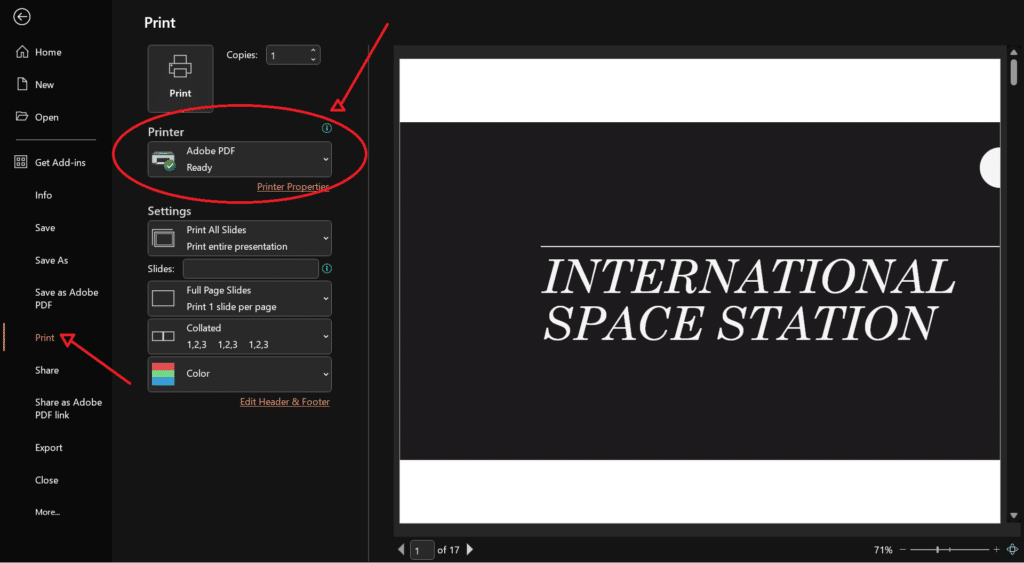
Task: Click the preview vertical scrollbar thumb
Action: click(1014, 72)
